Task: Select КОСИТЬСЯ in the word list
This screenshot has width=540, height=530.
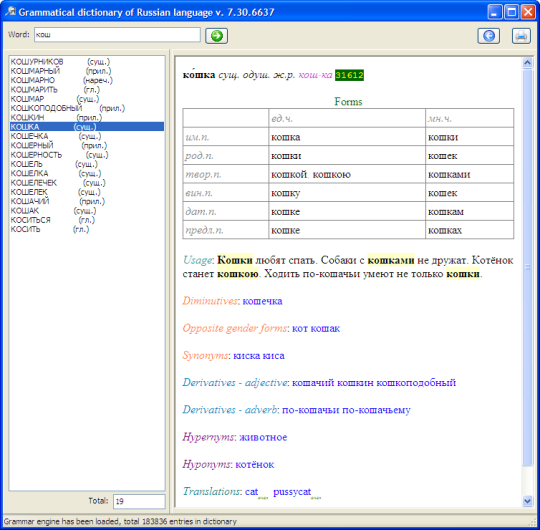Action: pyautogui.click(x=30, y=220)
